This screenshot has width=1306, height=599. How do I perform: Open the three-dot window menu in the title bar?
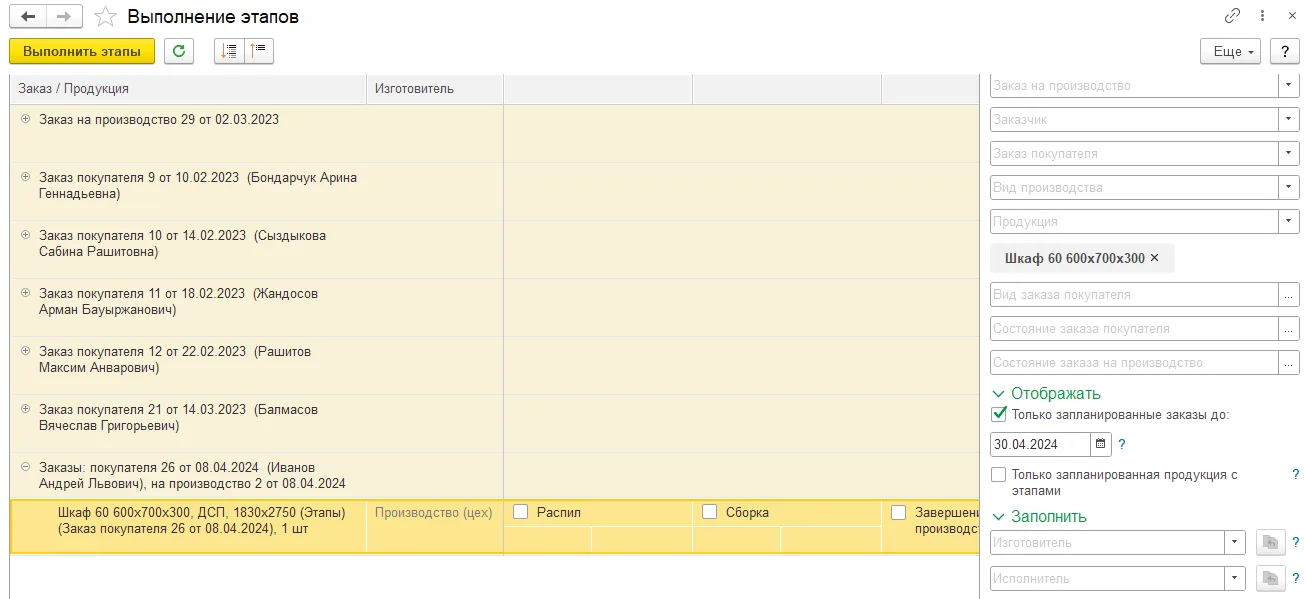point(1264,16)
